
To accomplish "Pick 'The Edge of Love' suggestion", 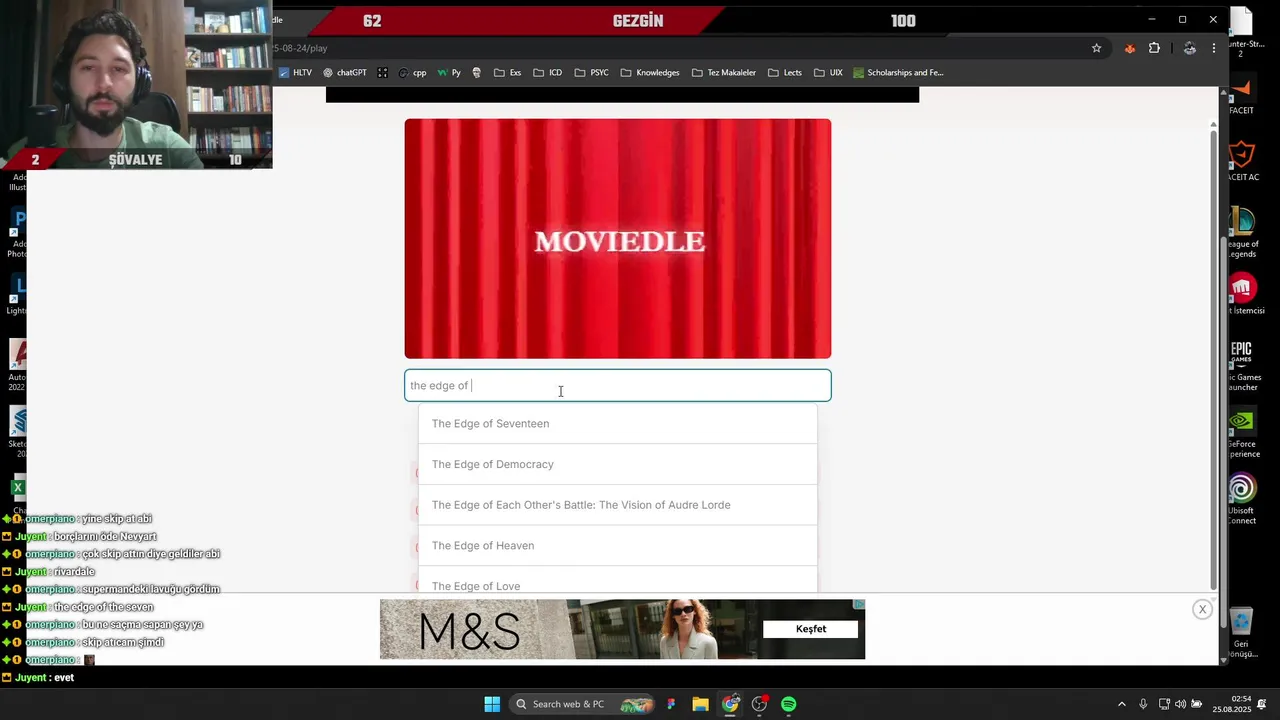I will point(617,581).
